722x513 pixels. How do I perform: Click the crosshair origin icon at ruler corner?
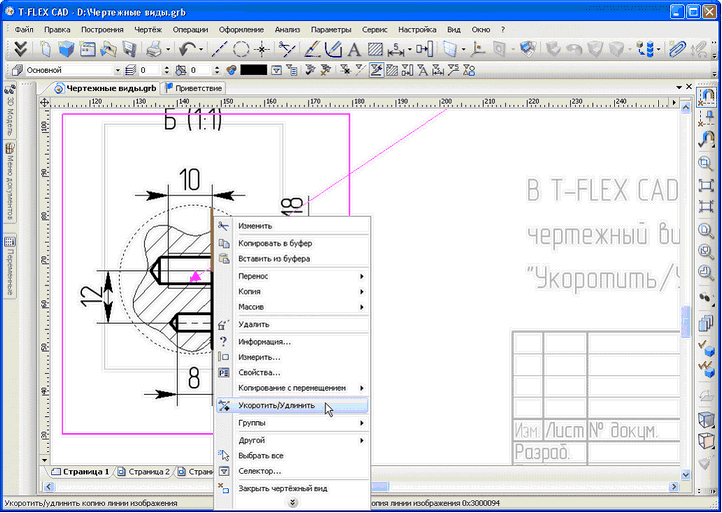tap(44, 102)
